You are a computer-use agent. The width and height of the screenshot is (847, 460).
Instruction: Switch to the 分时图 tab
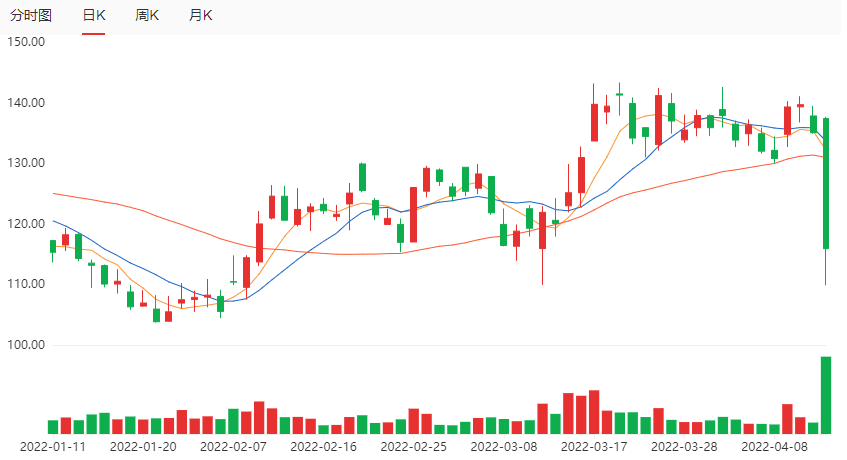29,16
